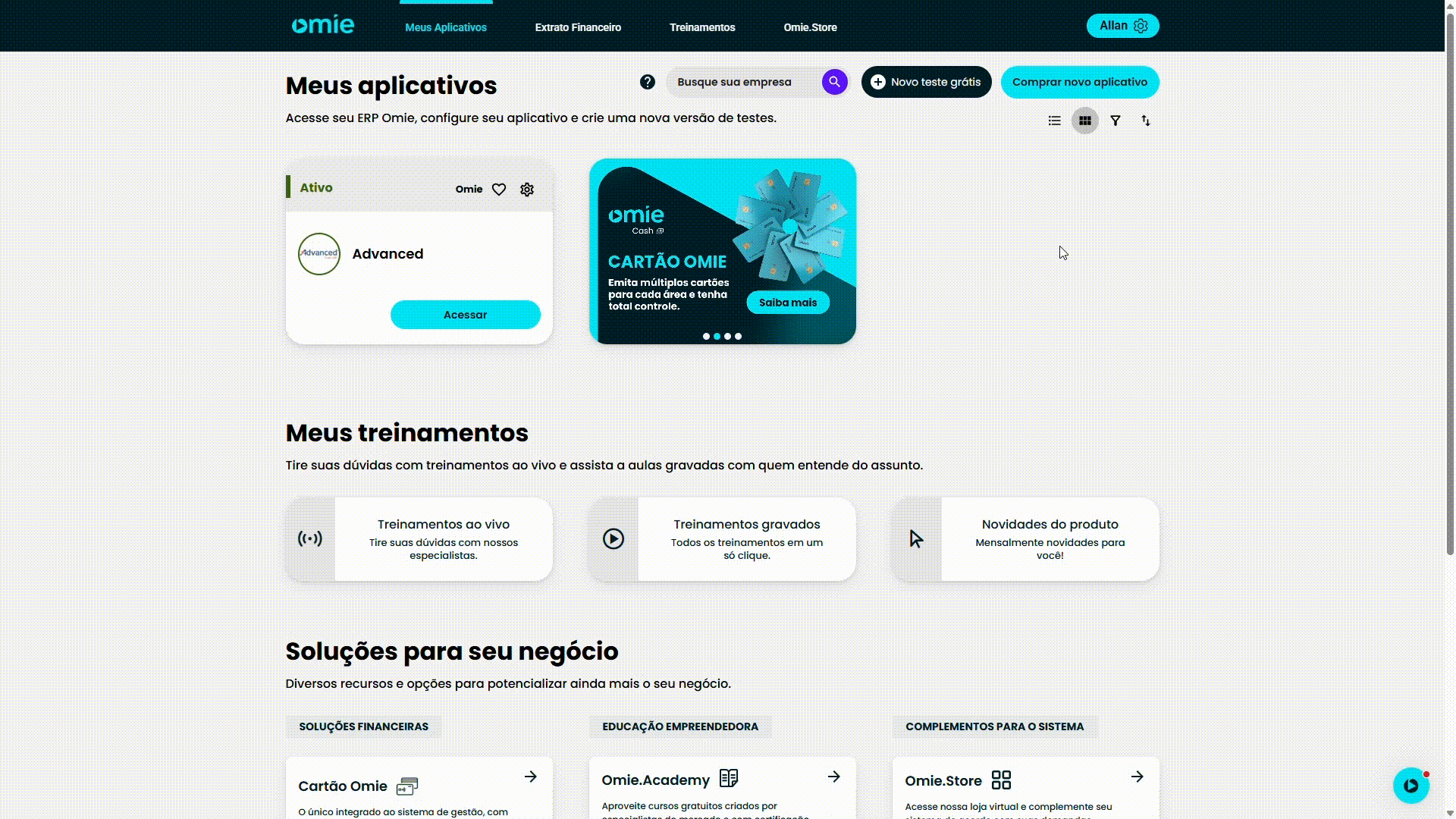Open the filter funnel icon

pyautogui.click(x=1116, y=121)
